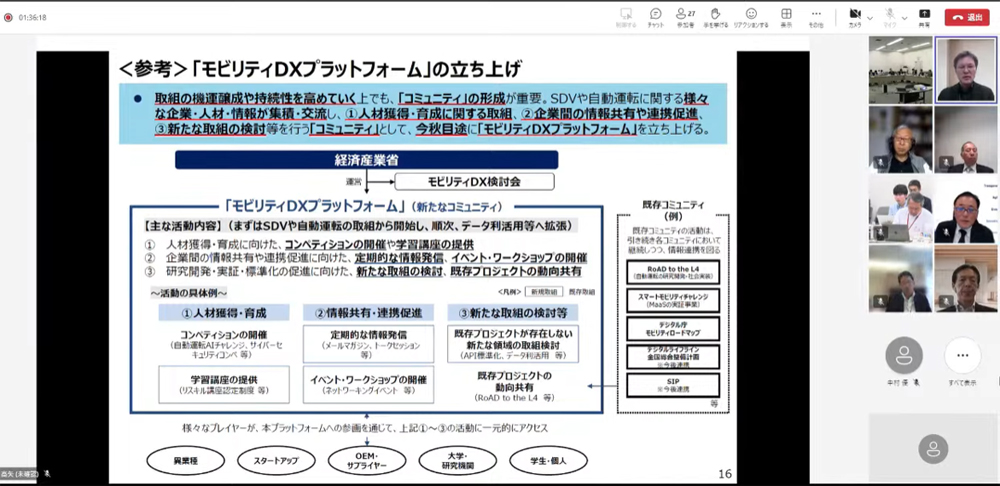
Task: Click the slide title <参考>「モビリティDXプラットフォーム」の立ち上げ
Action: tap(320, 68)
